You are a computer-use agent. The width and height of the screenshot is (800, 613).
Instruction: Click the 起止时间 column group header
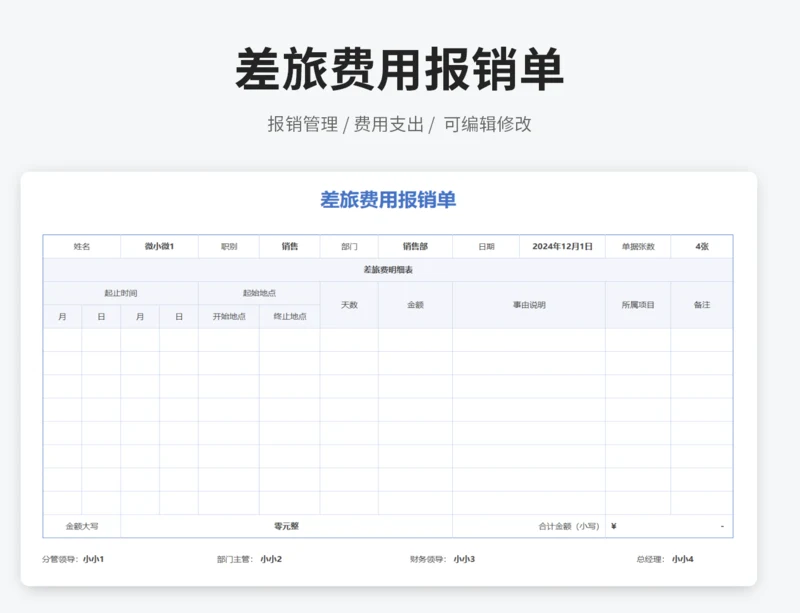pos(121,293)
